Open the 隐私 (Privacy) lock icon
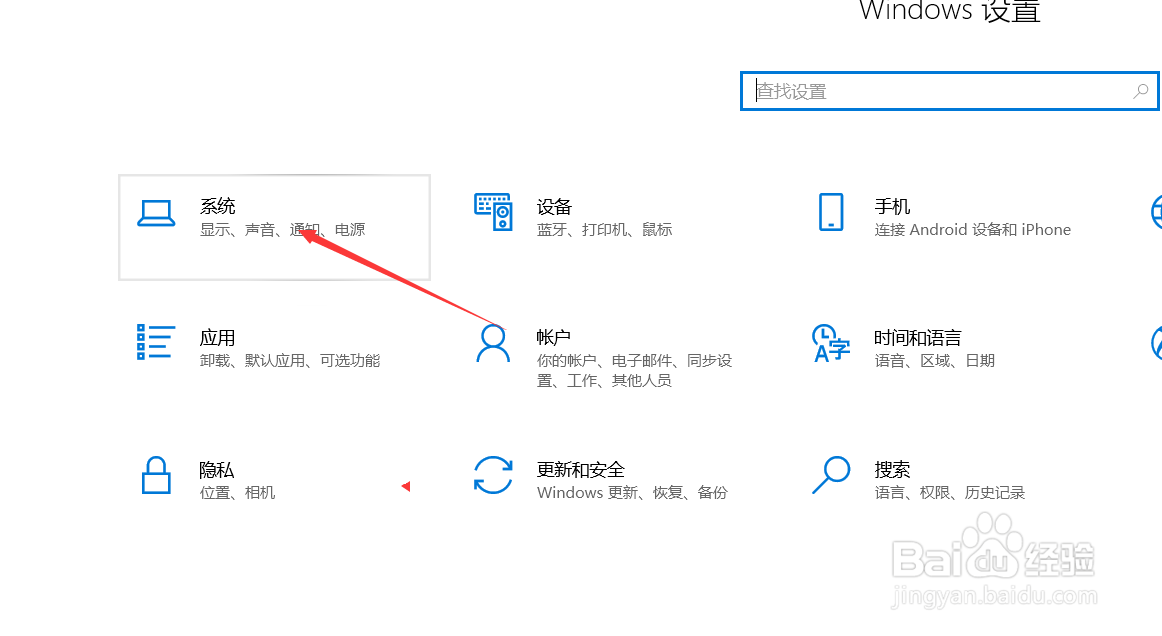This screenshot has height=636, width=1162. click(x=156, y=476)
